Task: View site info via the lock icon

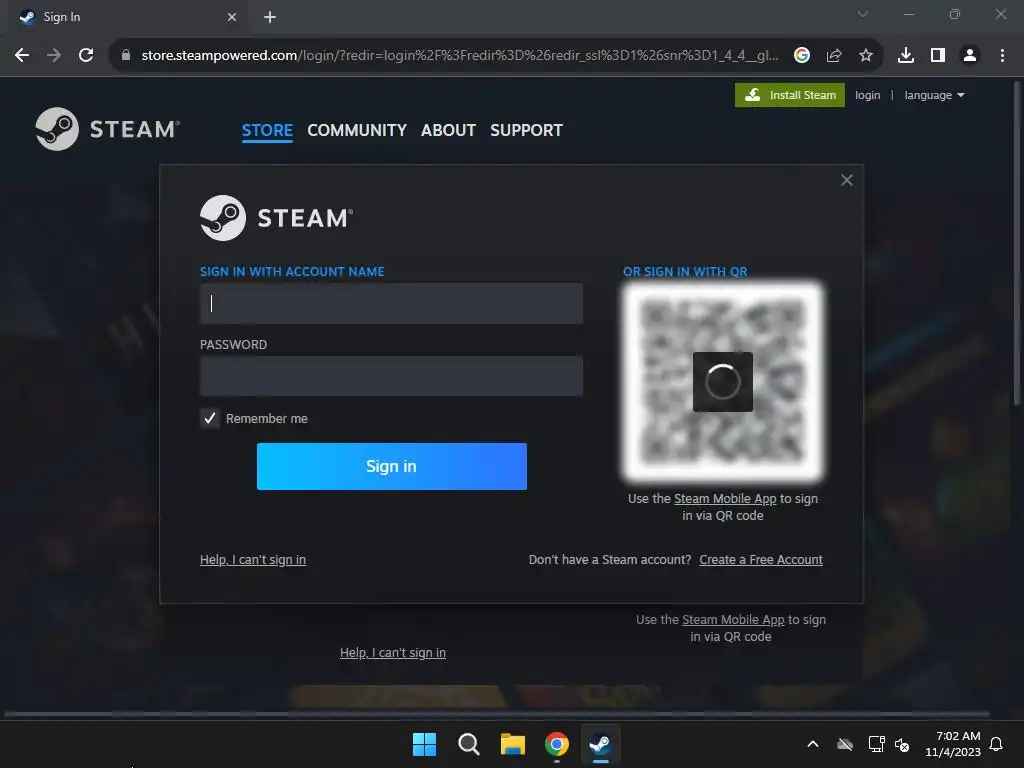Action: [x=126, y=56]
